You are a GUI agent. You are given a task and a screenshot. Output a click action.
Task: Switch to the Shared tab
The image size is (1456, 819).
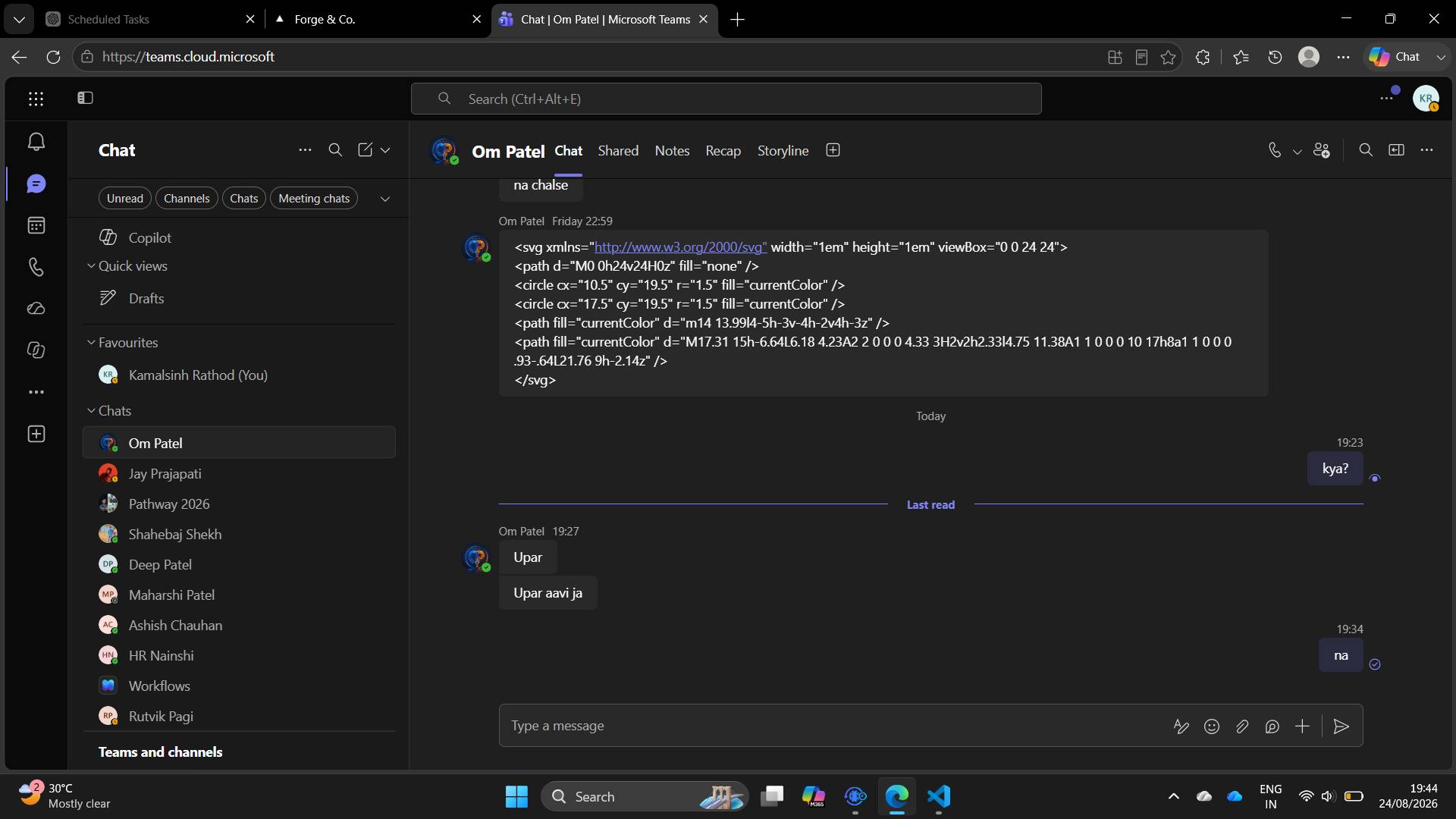pyautogui.click(x=618, y=151)
